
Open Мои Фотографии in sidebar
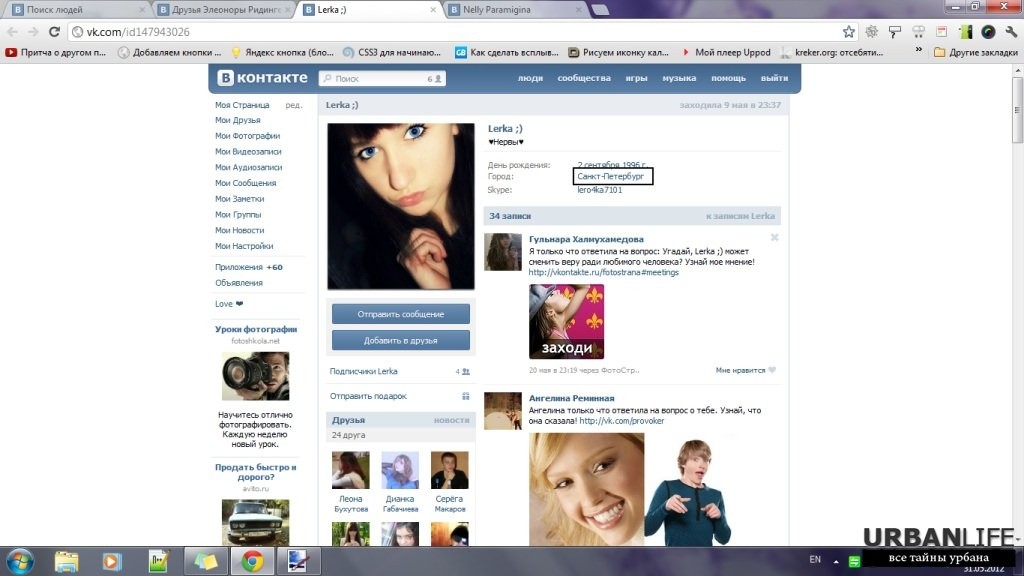pos(248,136)
